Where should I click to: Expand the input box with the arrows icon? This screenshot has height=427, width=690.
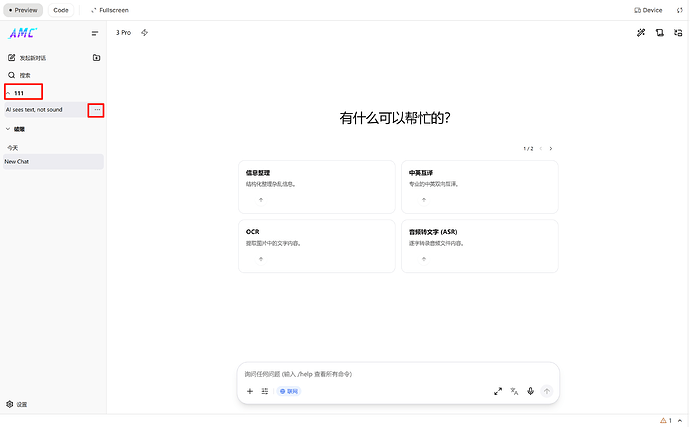pos(498,391)
